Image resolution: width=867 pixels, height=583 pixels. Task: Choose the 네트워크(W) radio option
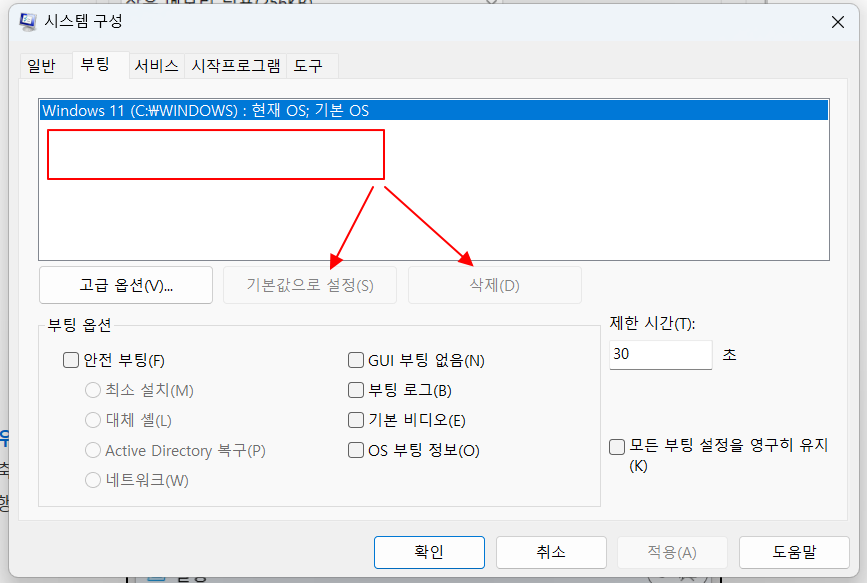93,480
